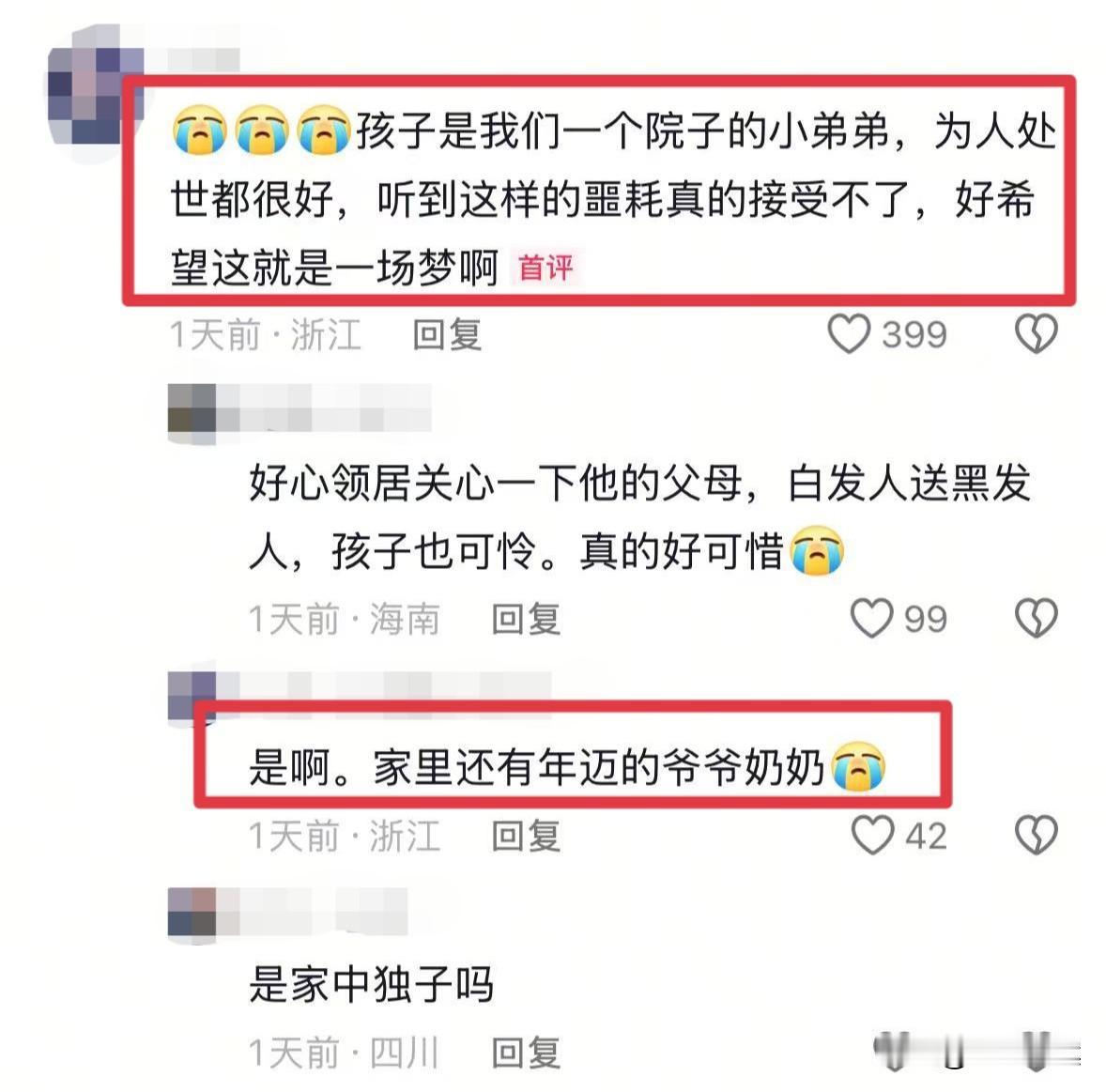The width and height of the screenshot is (1106, 1092).
Task: Tap the top comment starting 孩子是我们一个院子
Action: [614, 199]
